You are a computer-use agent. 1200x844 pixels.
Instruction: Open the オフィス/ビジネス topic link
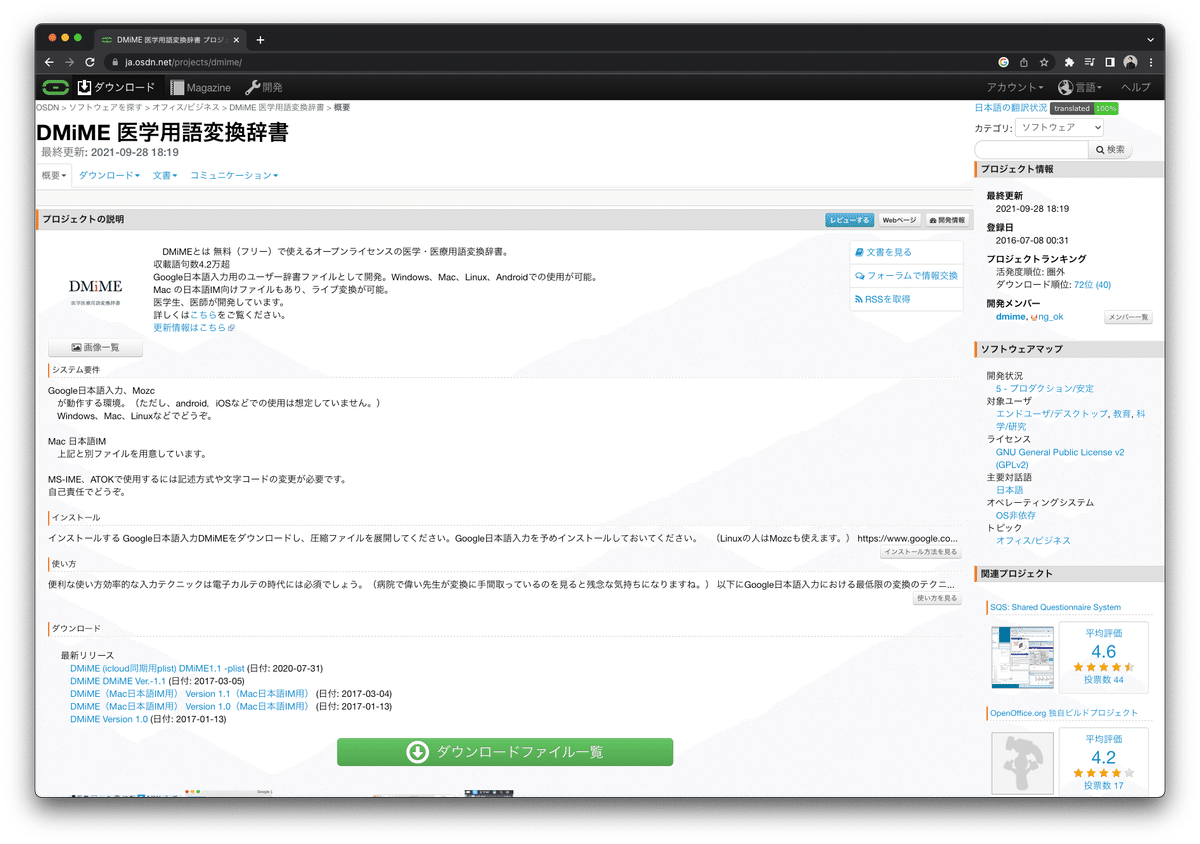point(1033,540)
